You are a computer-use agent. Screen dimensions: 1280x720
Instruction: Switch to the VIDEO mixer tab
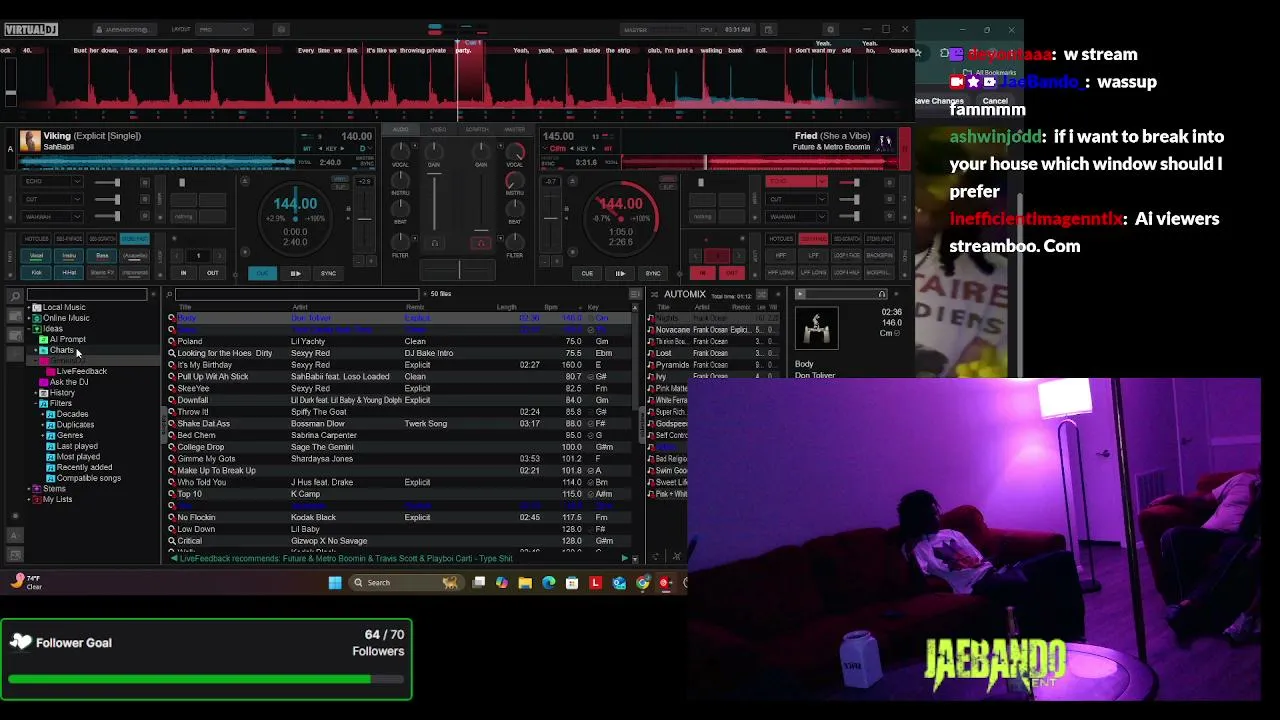click(x=438, y=129)
